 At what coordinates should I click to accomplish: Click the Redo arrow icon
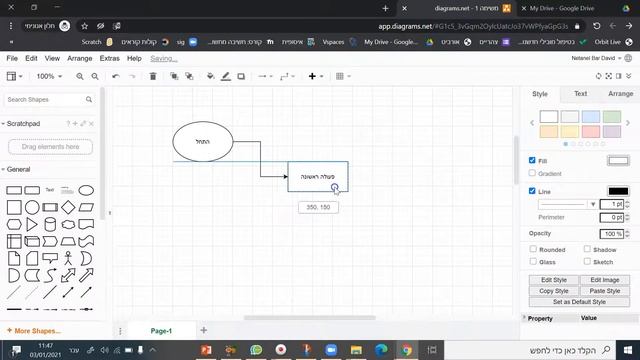[132, 76]
